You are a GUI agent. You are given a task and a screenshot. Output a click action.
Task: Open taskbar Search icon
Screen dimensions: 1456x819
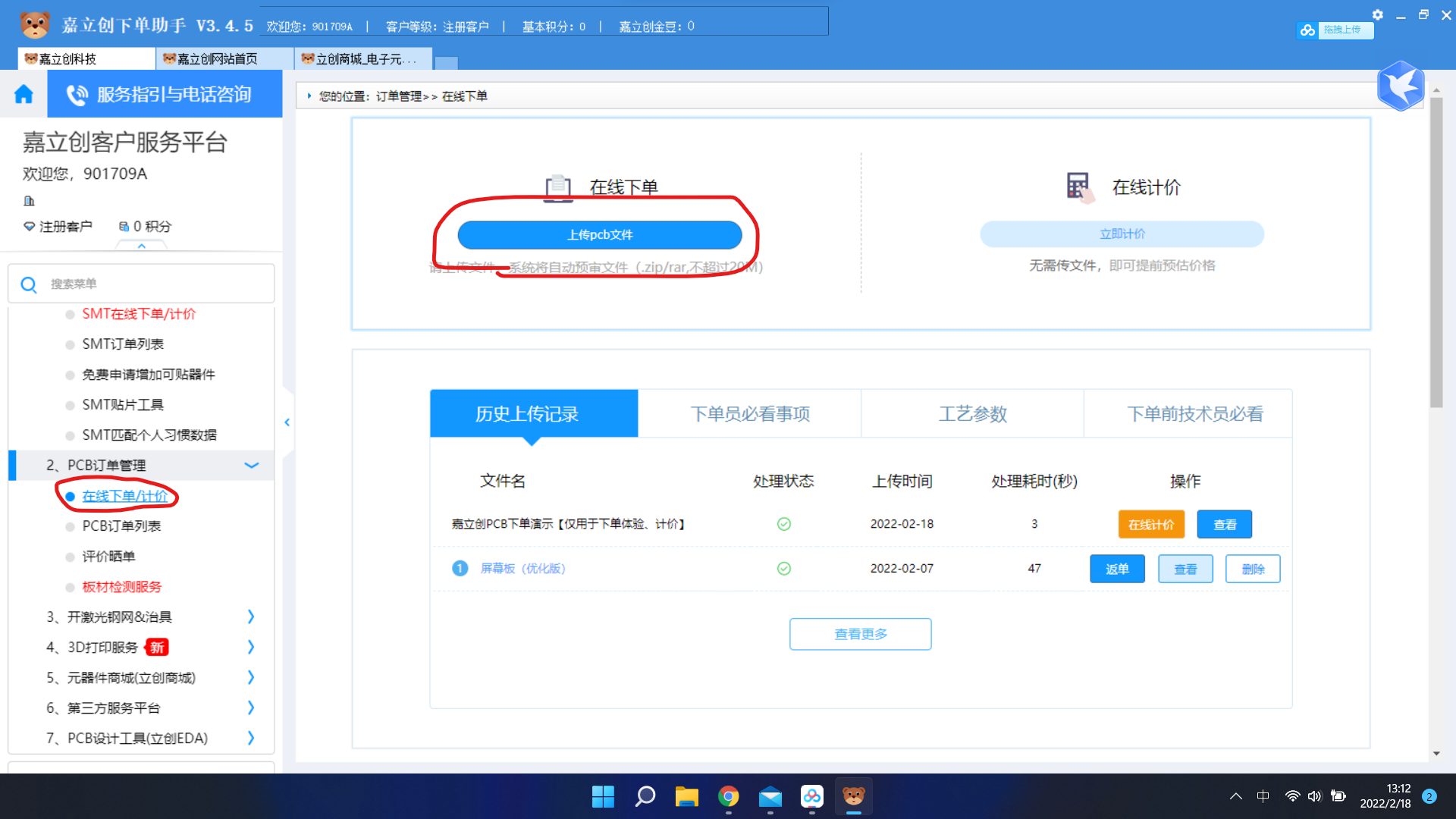645,796
